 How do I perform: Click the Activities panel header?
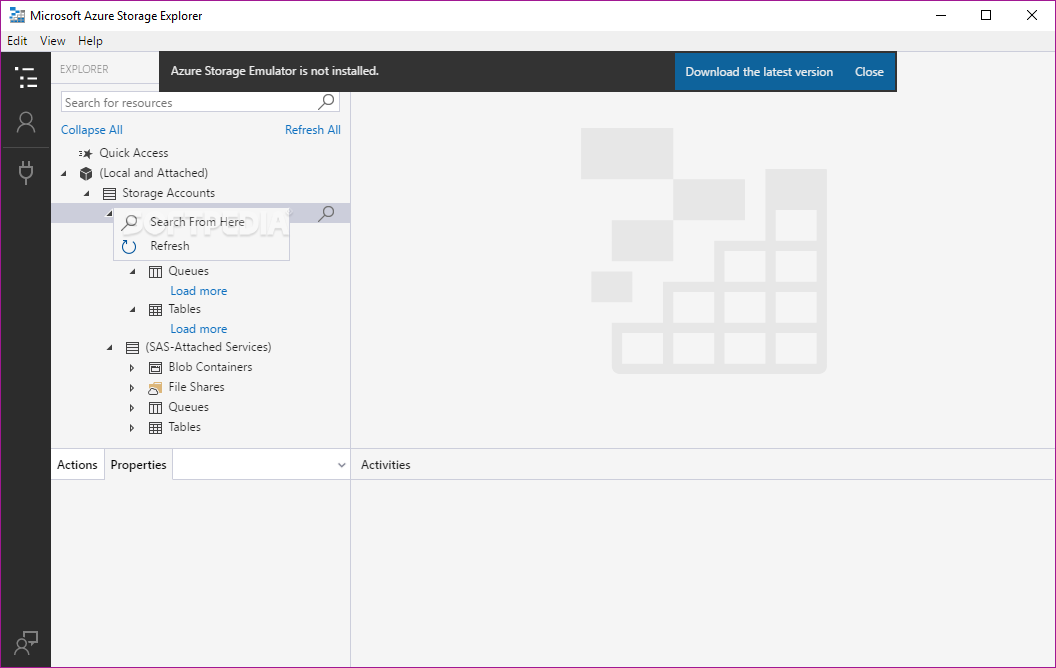point(385,465)
